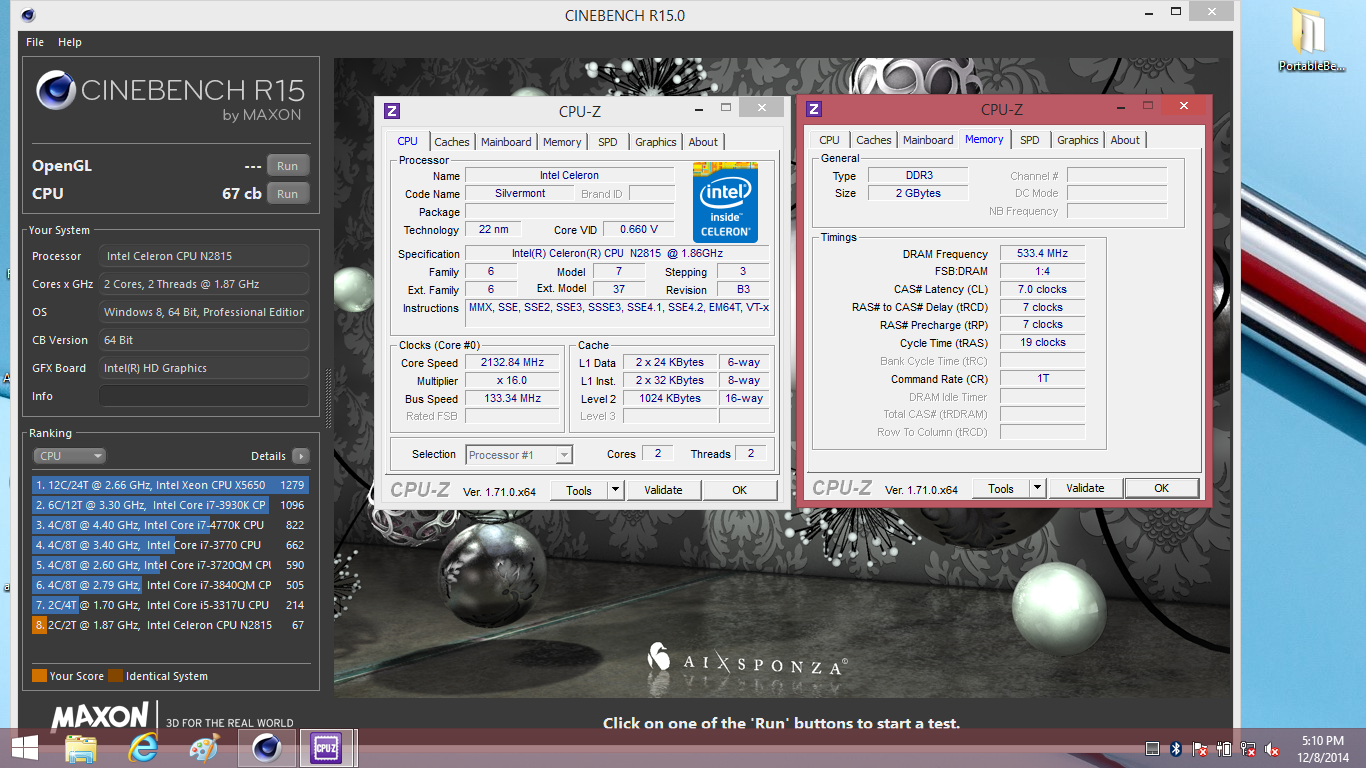Viewport: 1366px width, 768px height.
Task: Click the CPU-Z icon in Memory window title bar
Action: coord(814,109)
